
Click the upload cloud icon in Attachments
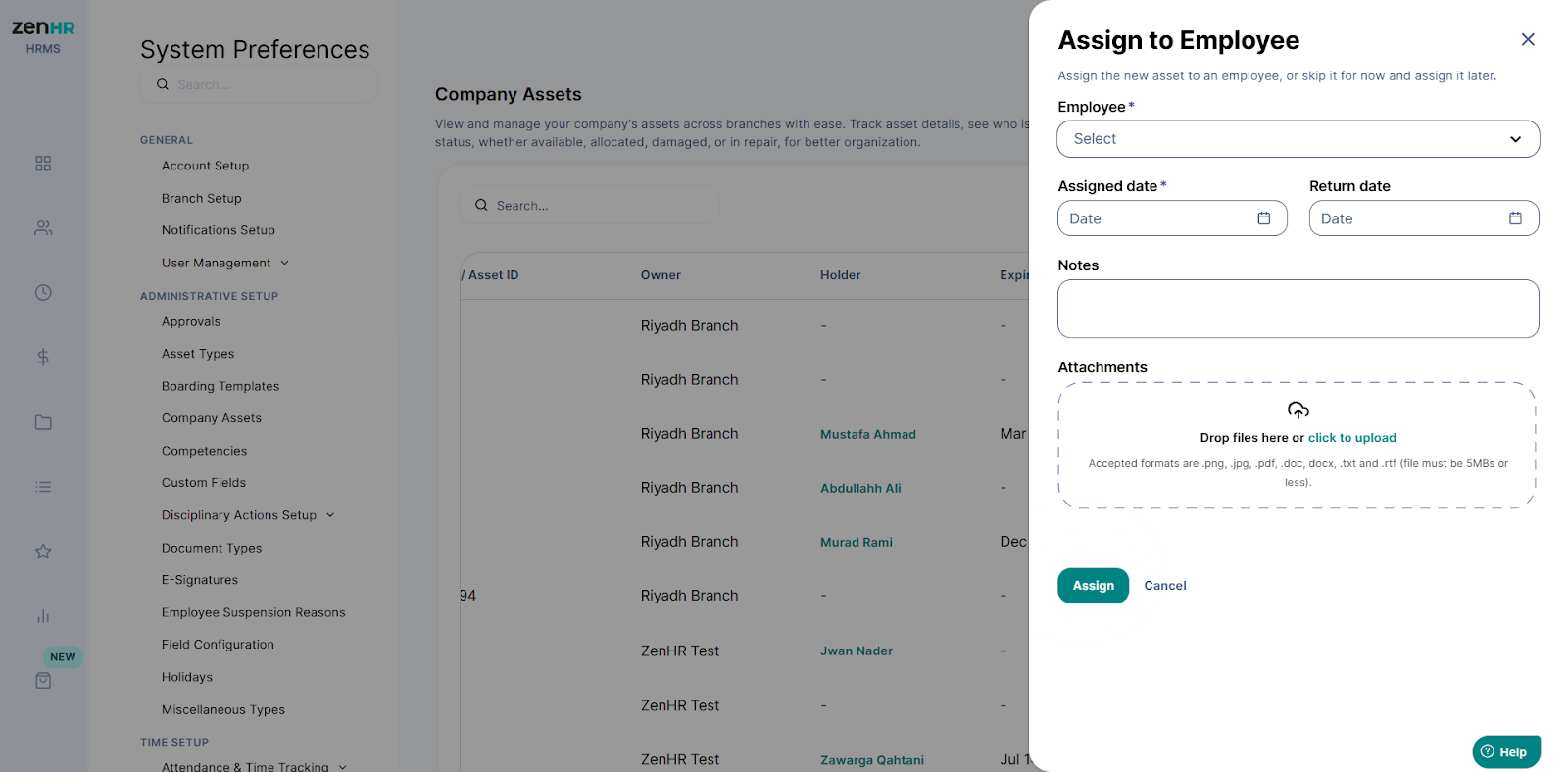pos(1298,410)
